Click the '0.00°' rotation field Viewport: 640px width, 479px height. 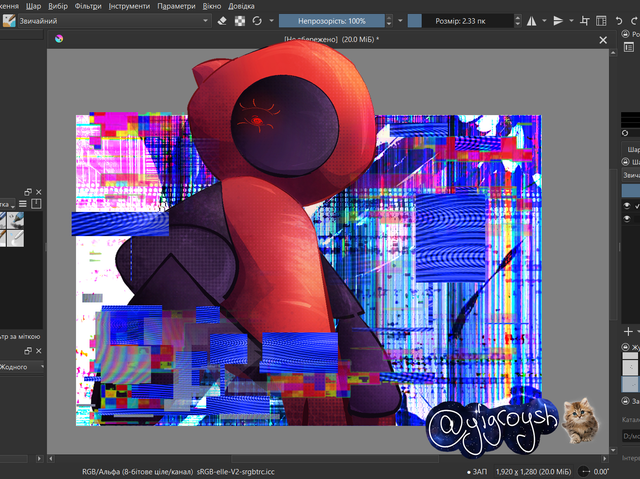click(602, 472)
